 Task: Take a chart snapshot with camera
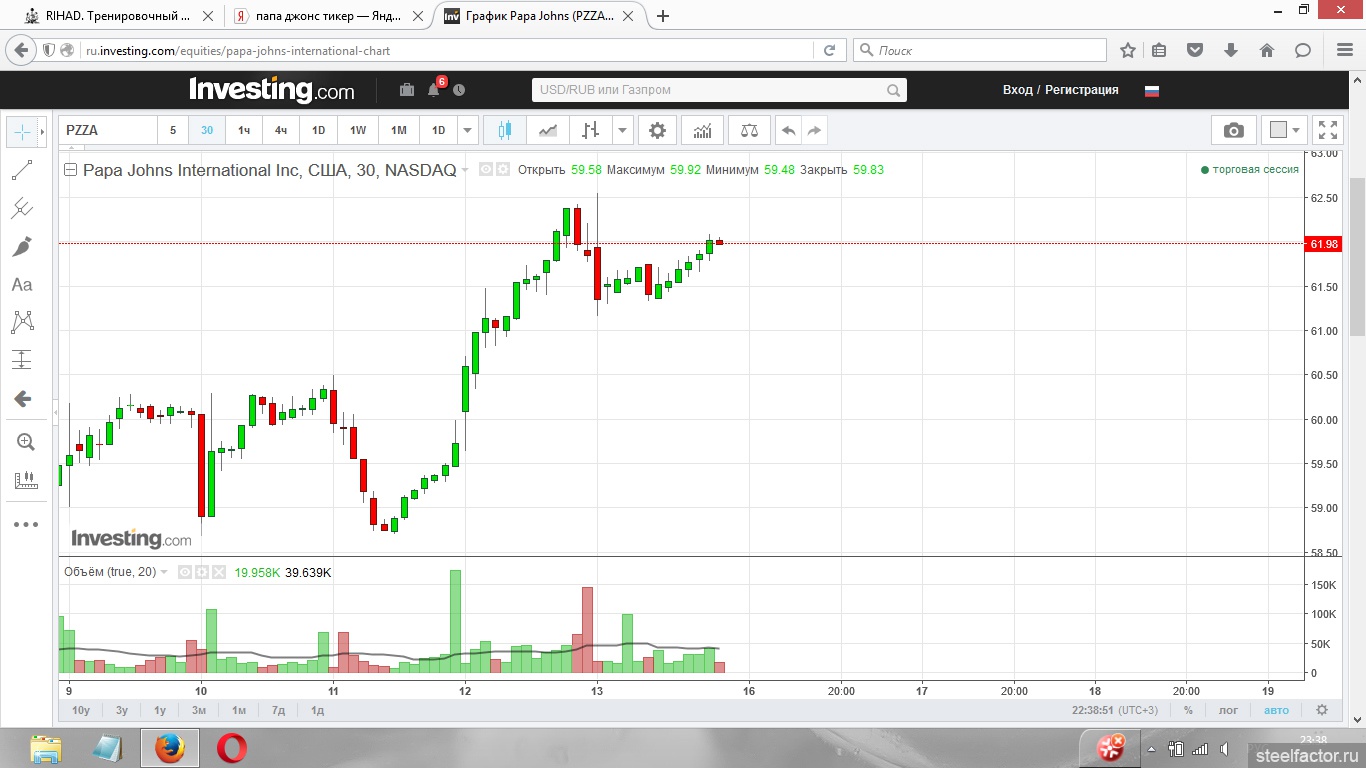coord(1234,130)
